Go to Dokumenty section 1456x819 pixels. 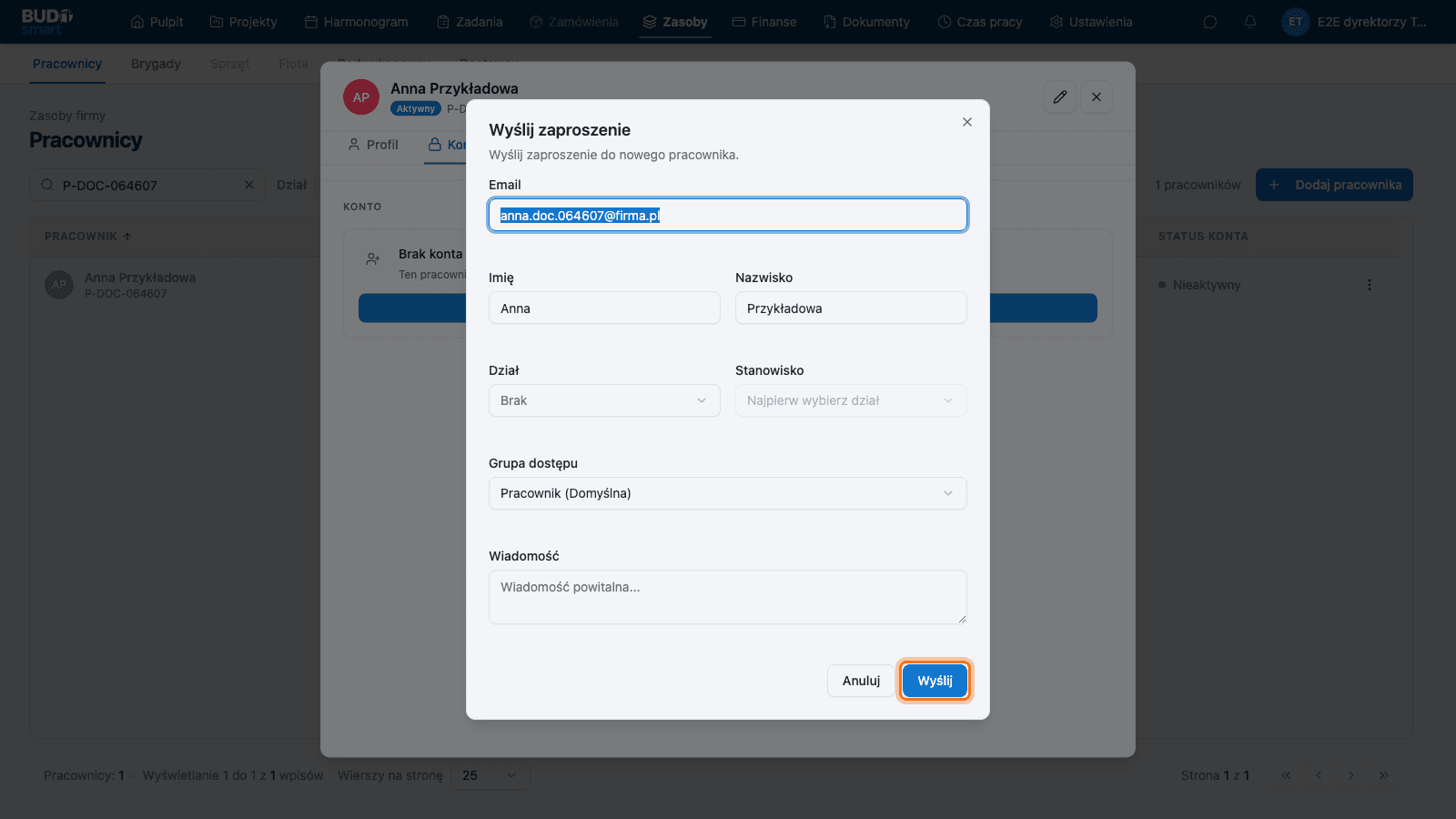(x=866, y=22)
